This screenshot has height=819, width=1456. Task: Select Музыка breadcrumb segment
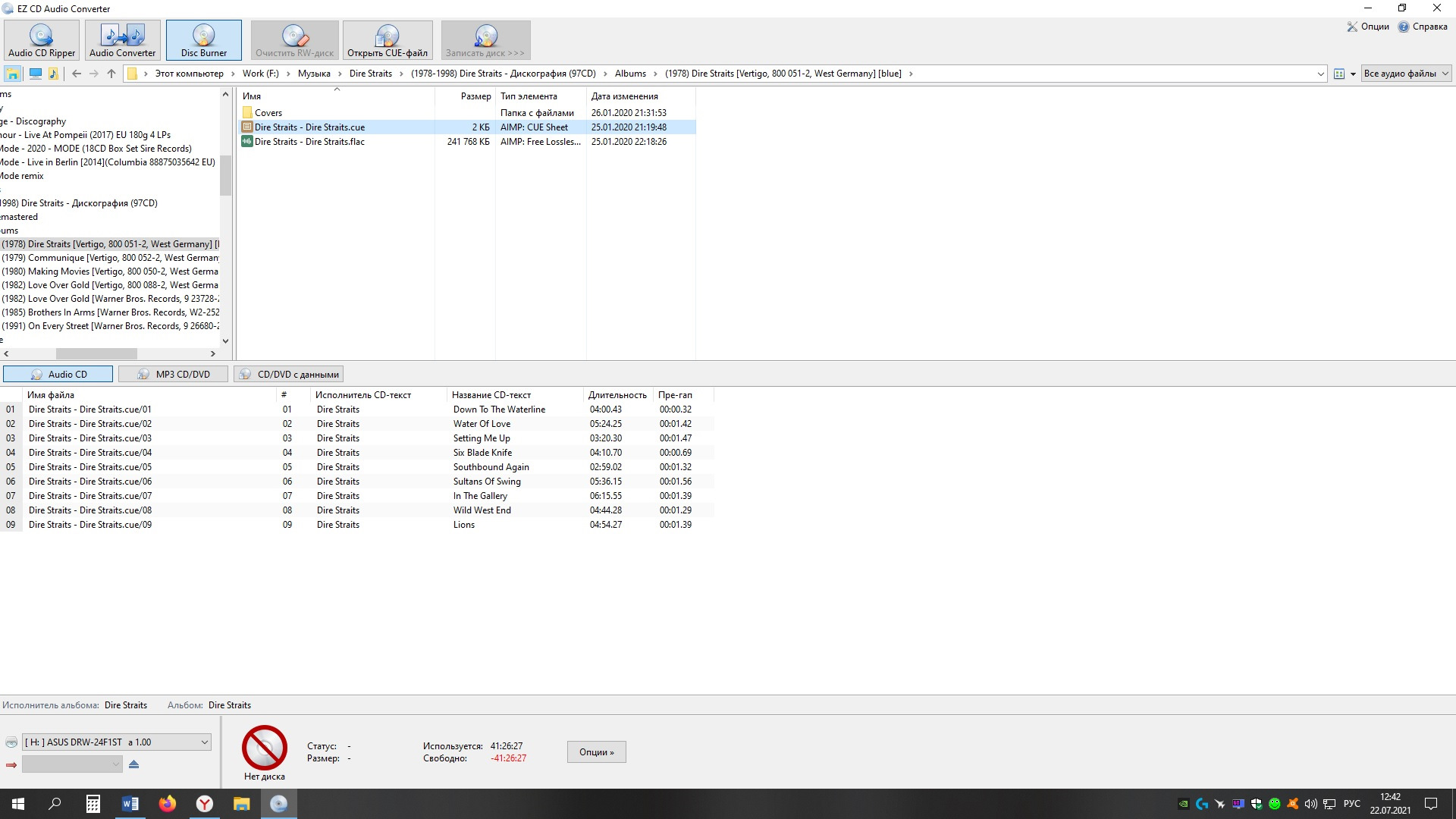coord(314,74)
